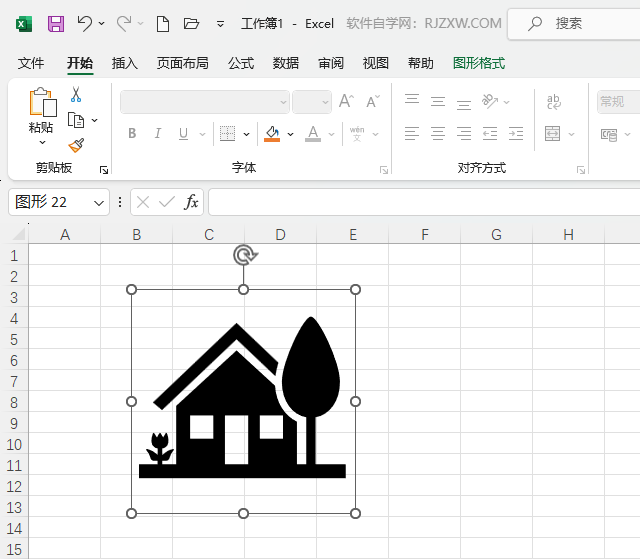Click the wén phonetic guide icon
This screenshot has width=640, height=559.
pyautogui.click(x=357, y=133)
